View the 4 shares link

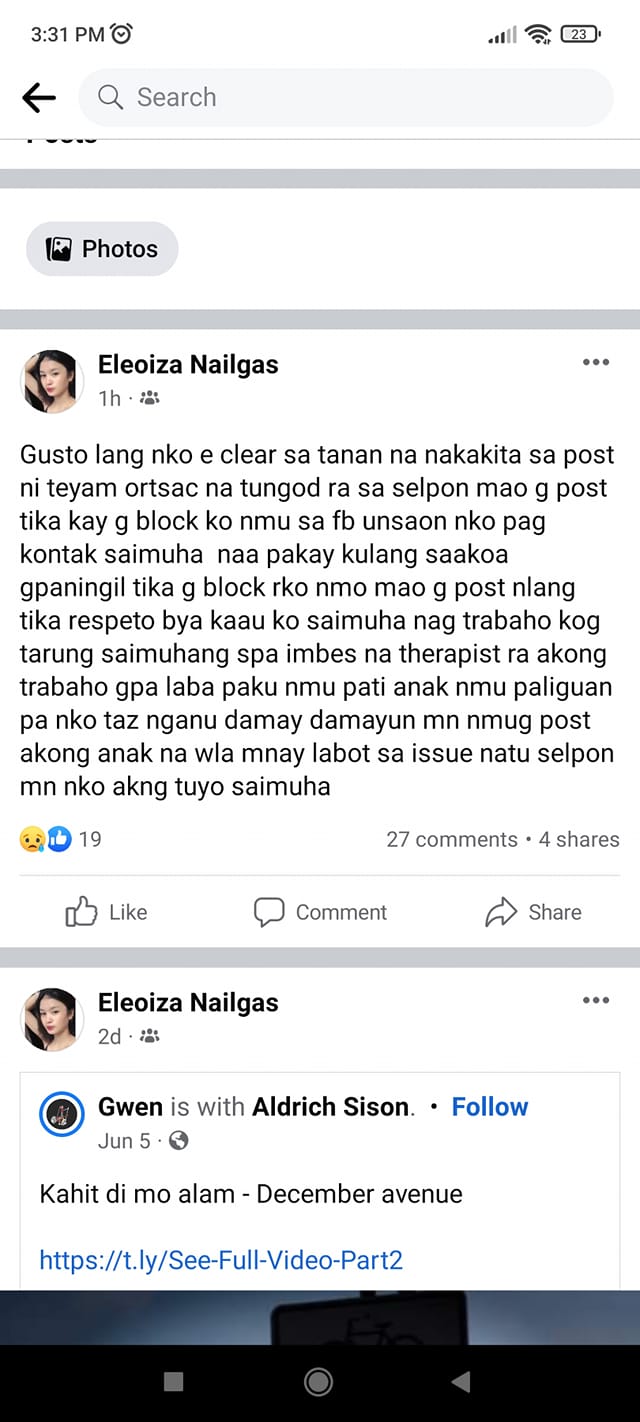pos(579,839)
